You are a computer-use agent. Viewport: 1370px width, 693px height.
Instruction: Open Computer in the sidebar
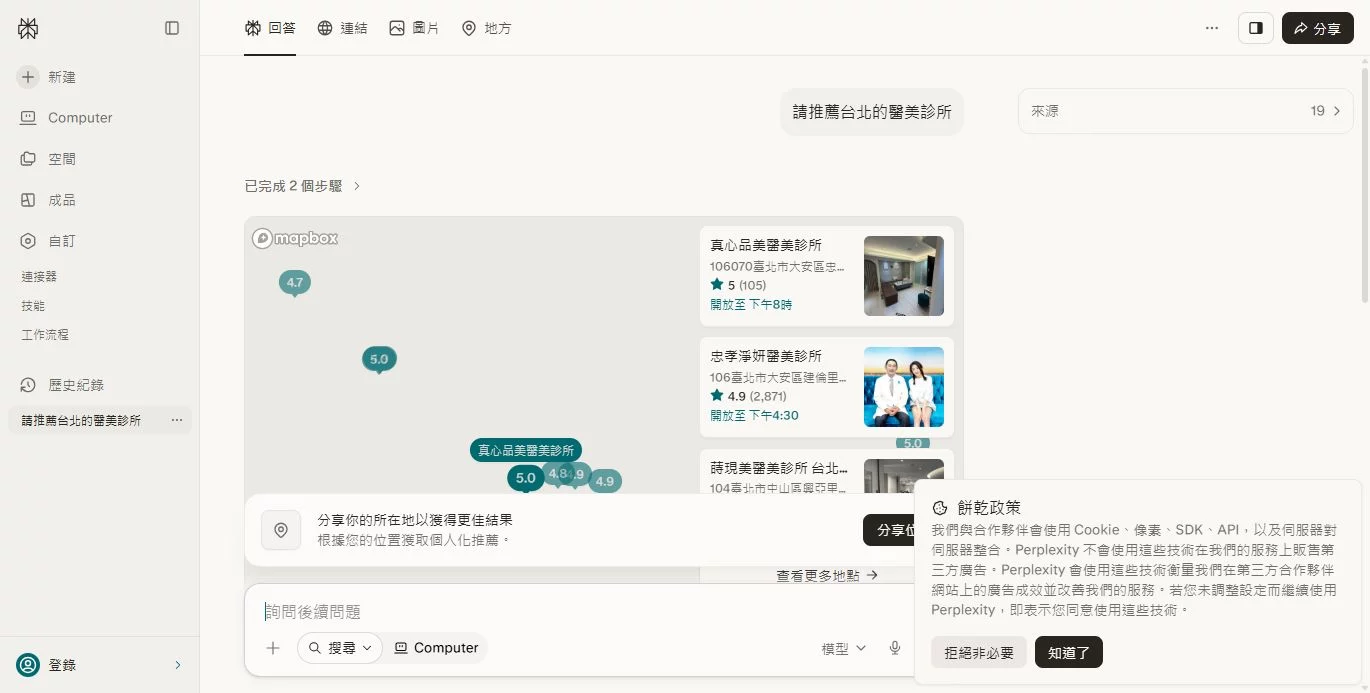coord(66,118)
